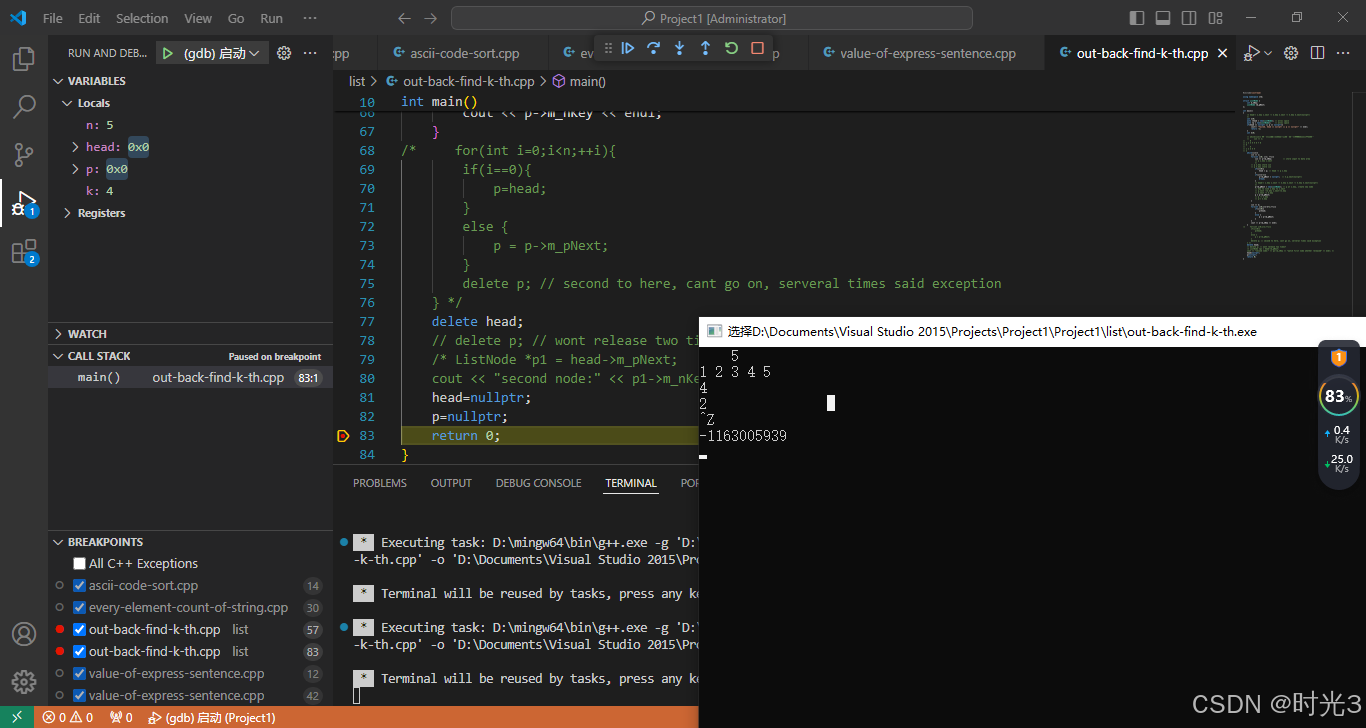Uncheck ascii-code-sort.cpp breakpoint
Screen dimensions: 1366x728
pos(80,585)
